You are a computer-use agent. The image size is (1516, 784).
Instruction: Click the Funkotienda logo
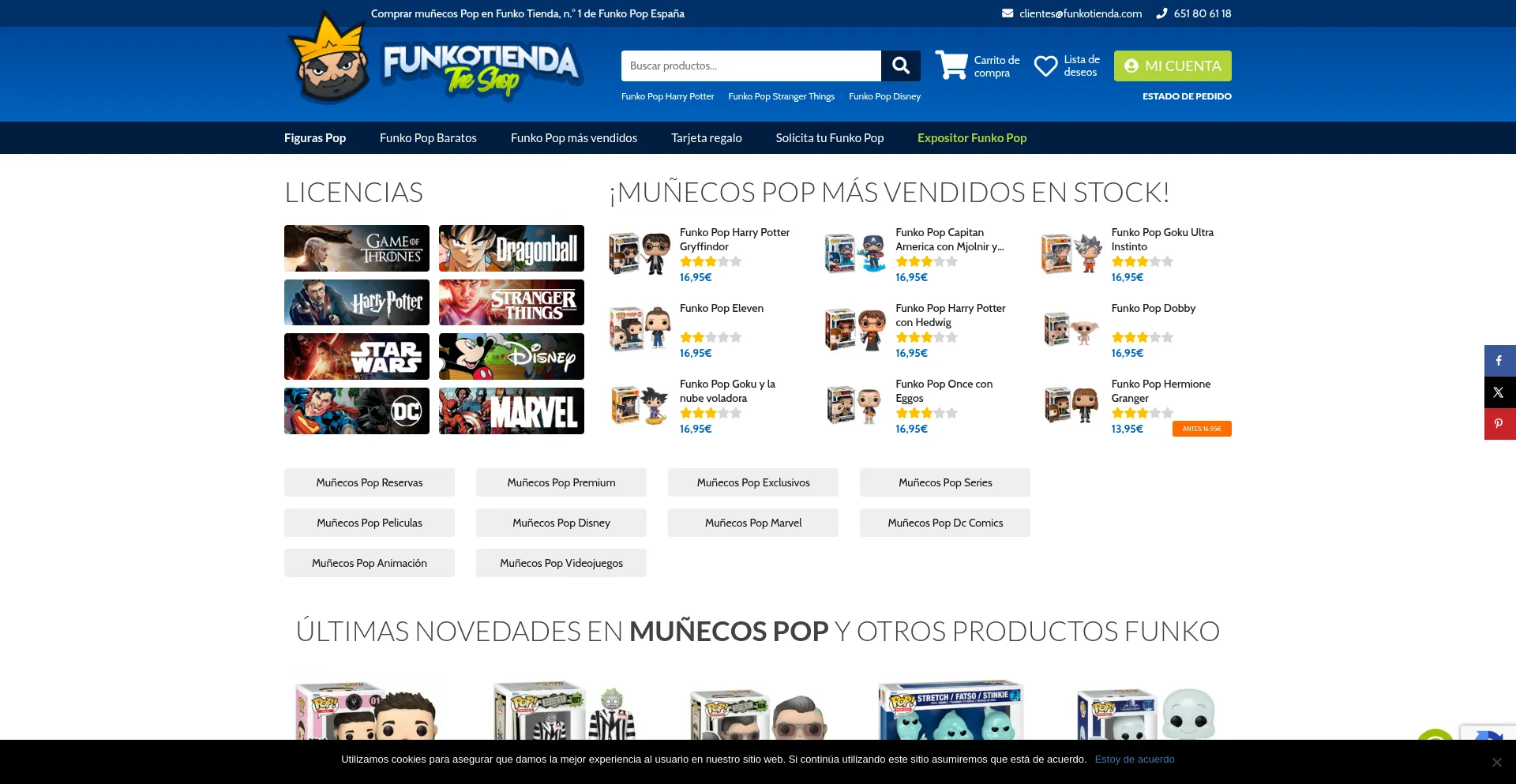pos(435,59)
